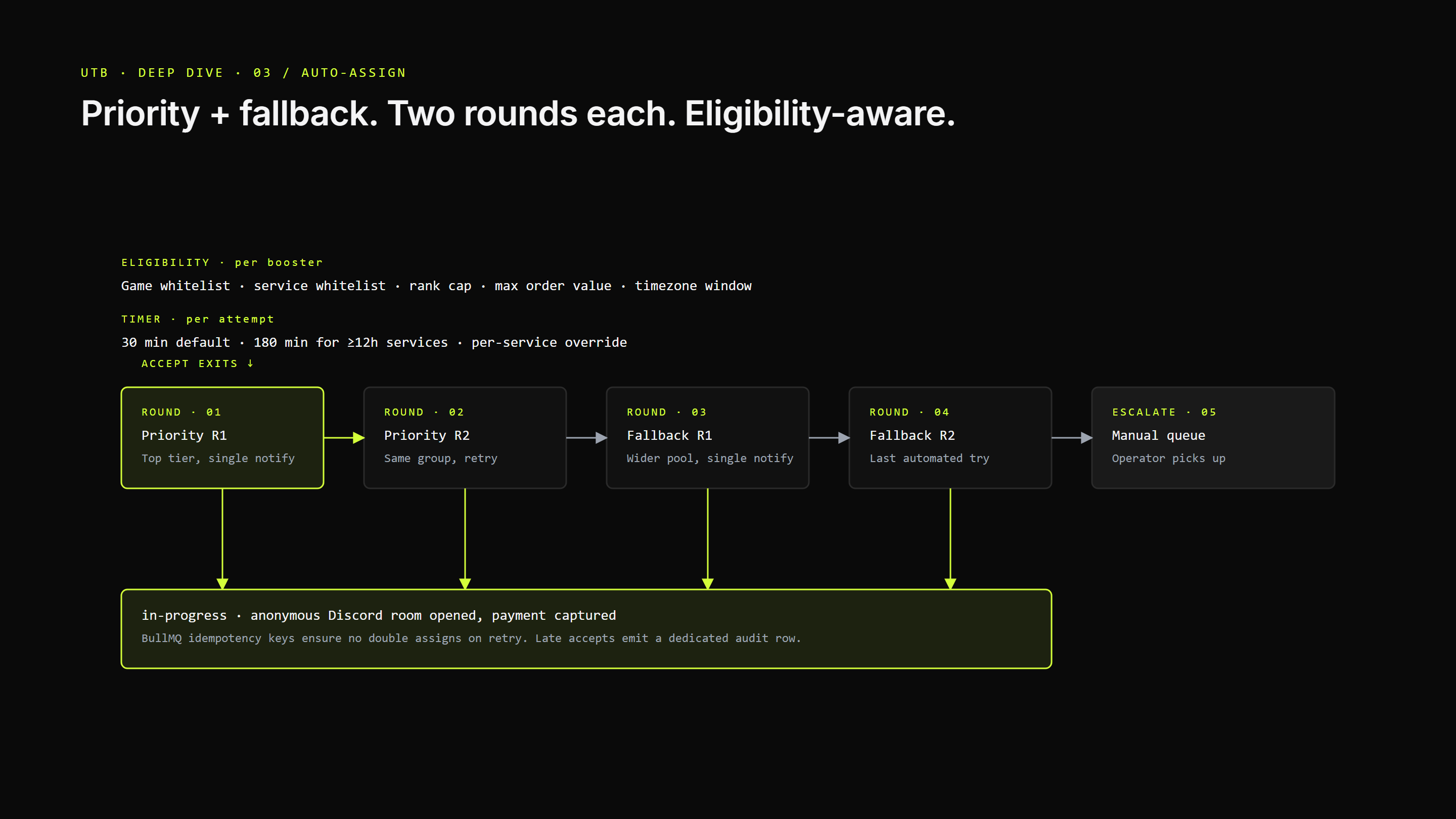1456x819 pixels.
Task: Click the 'ELIGIBILITY · per booster' label
Action: tap(222, 262)
